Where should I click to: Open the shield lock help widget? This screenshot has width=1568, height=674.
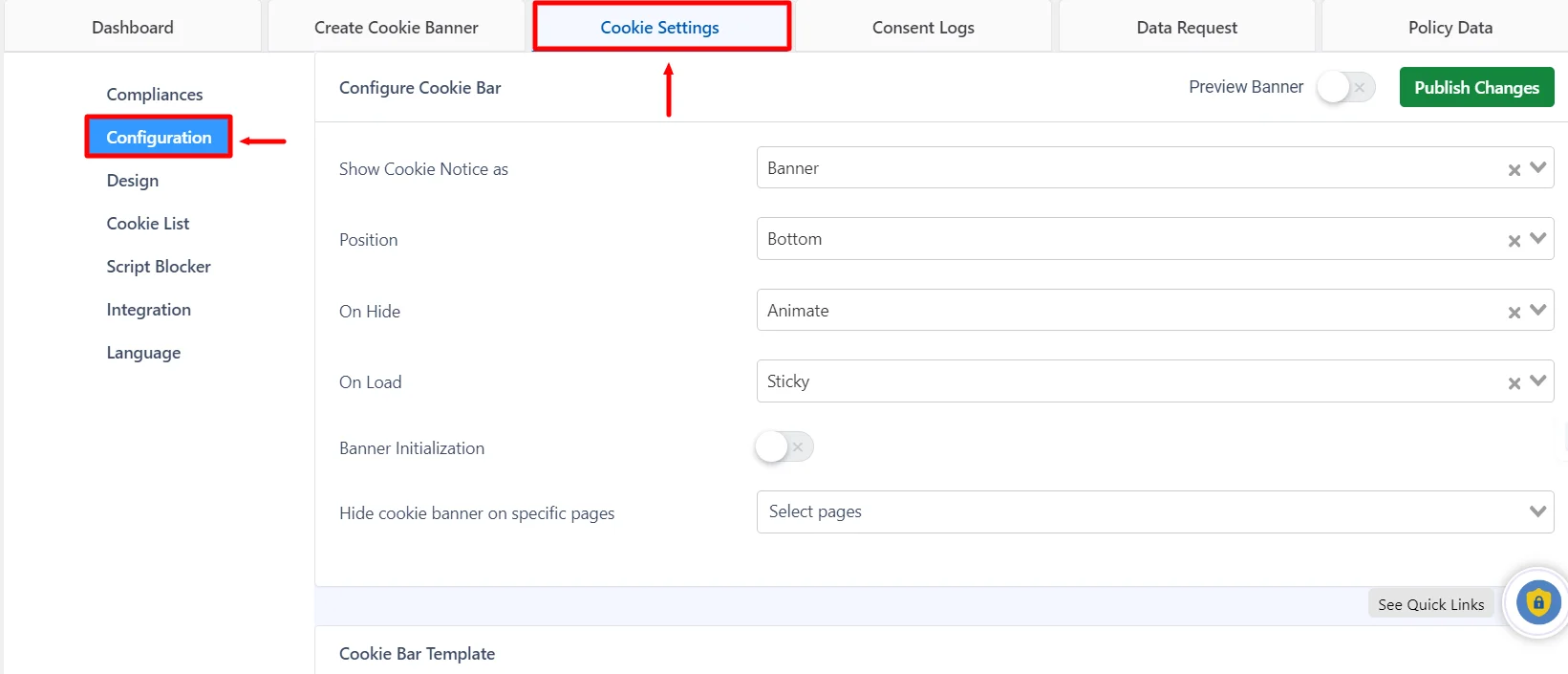(x=1537, y=603)
